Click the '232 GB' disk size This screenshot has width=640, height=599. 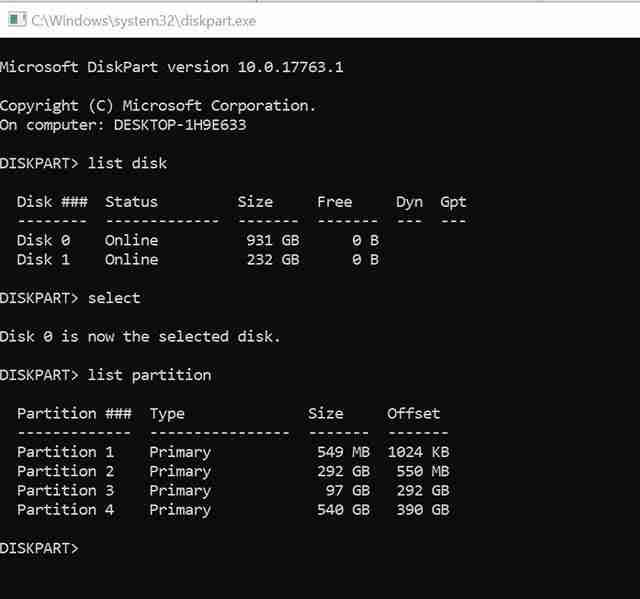[273, 260]
